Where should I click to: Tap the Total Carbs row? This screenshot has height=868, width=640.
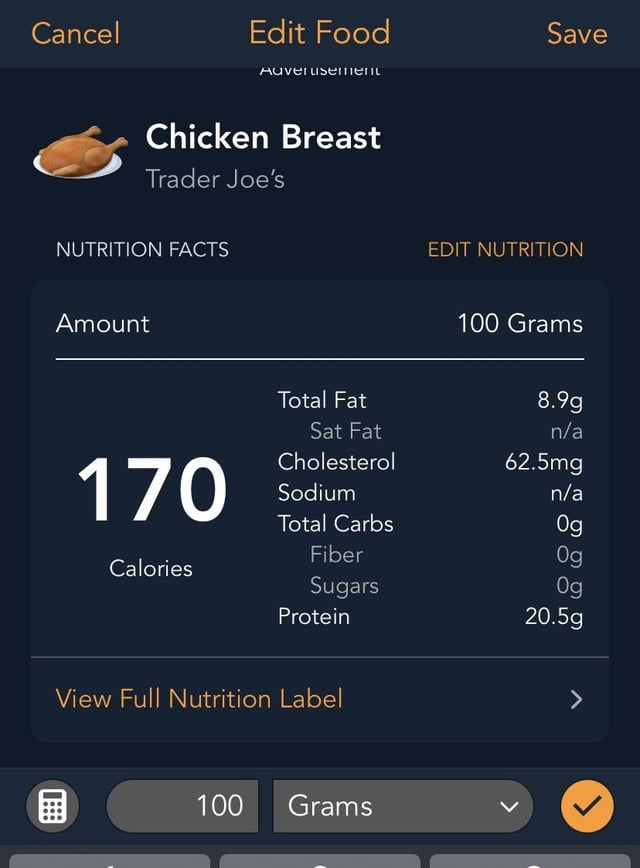[x=430, y=524]
